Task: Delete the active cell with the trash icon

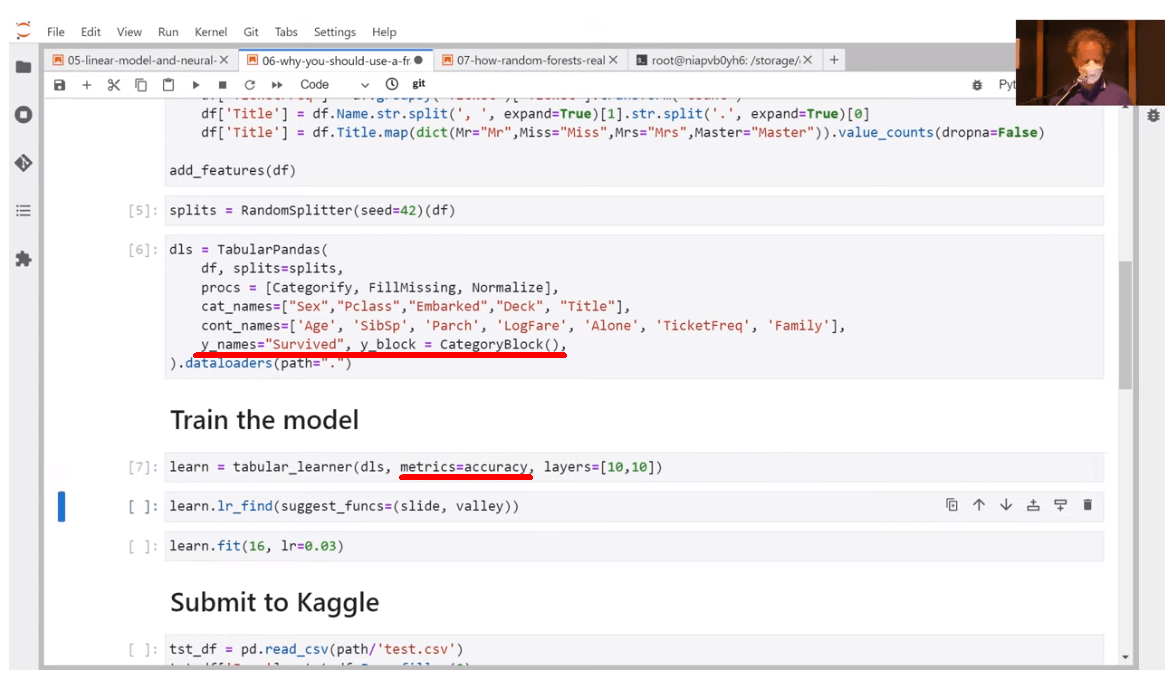Action: coord(1087,505)
